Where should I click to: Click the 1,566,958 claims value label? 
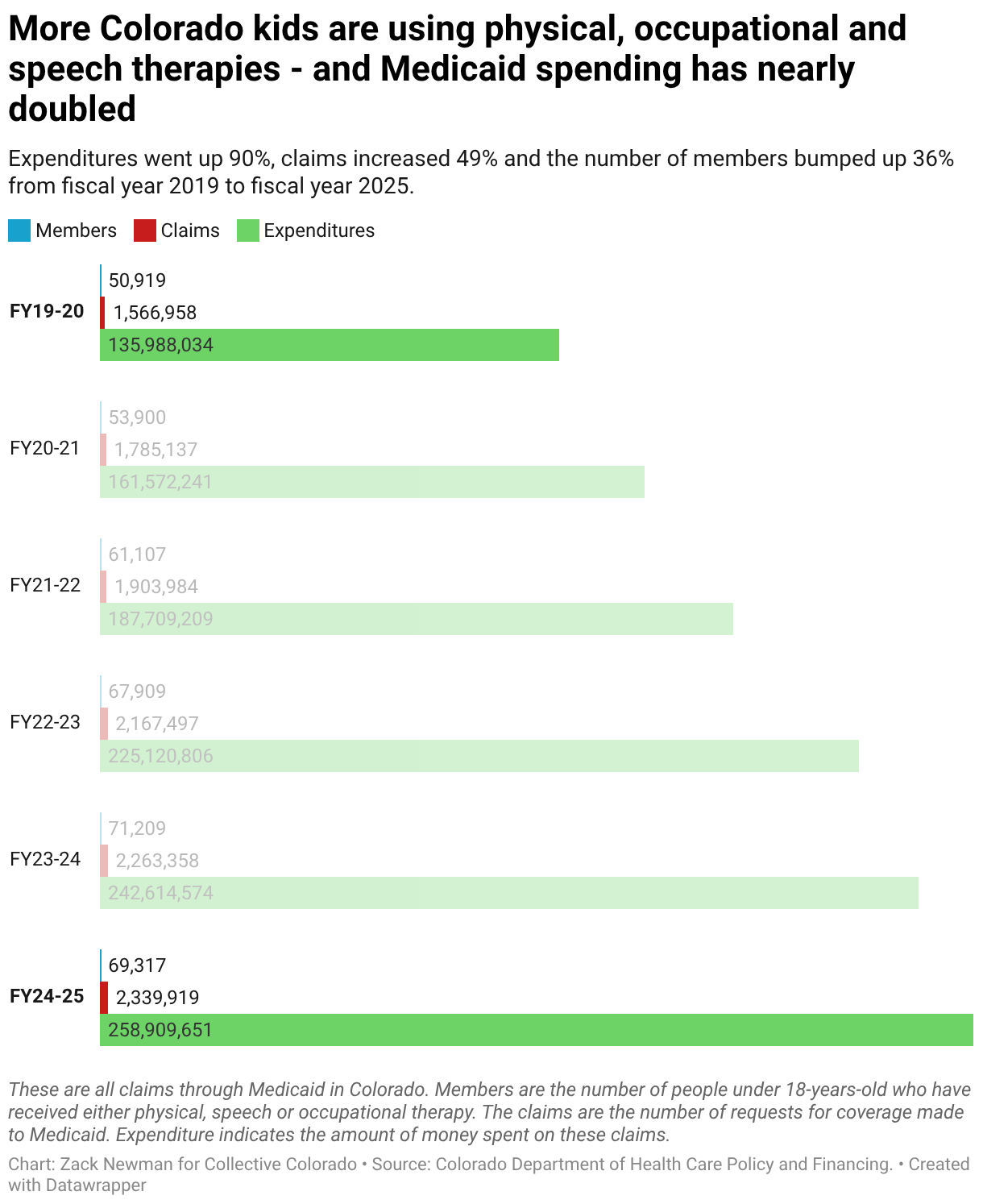[156, 313]
